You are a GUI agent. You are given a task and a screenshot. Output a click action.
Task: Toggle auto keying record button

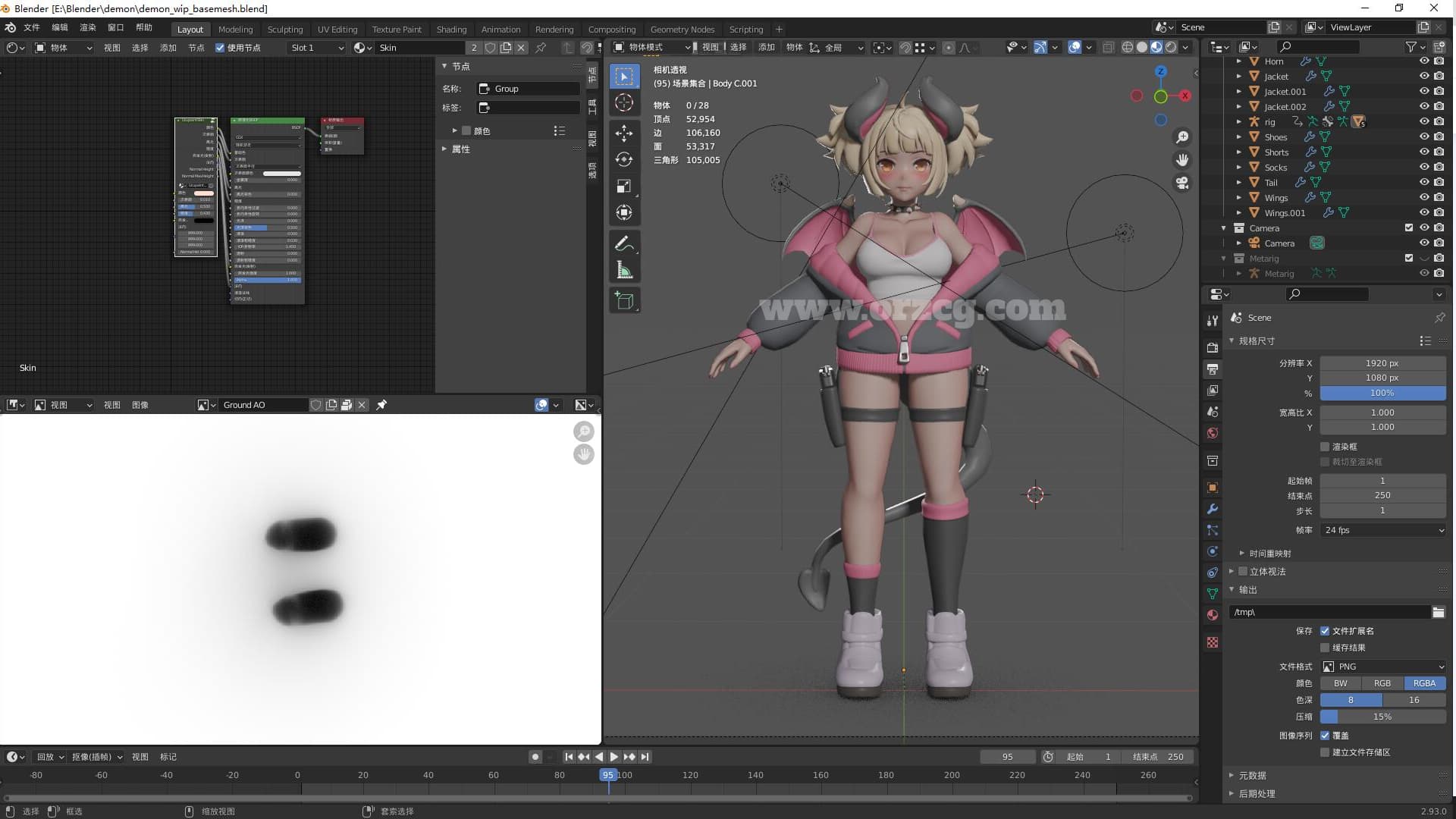tap(535, 757)
